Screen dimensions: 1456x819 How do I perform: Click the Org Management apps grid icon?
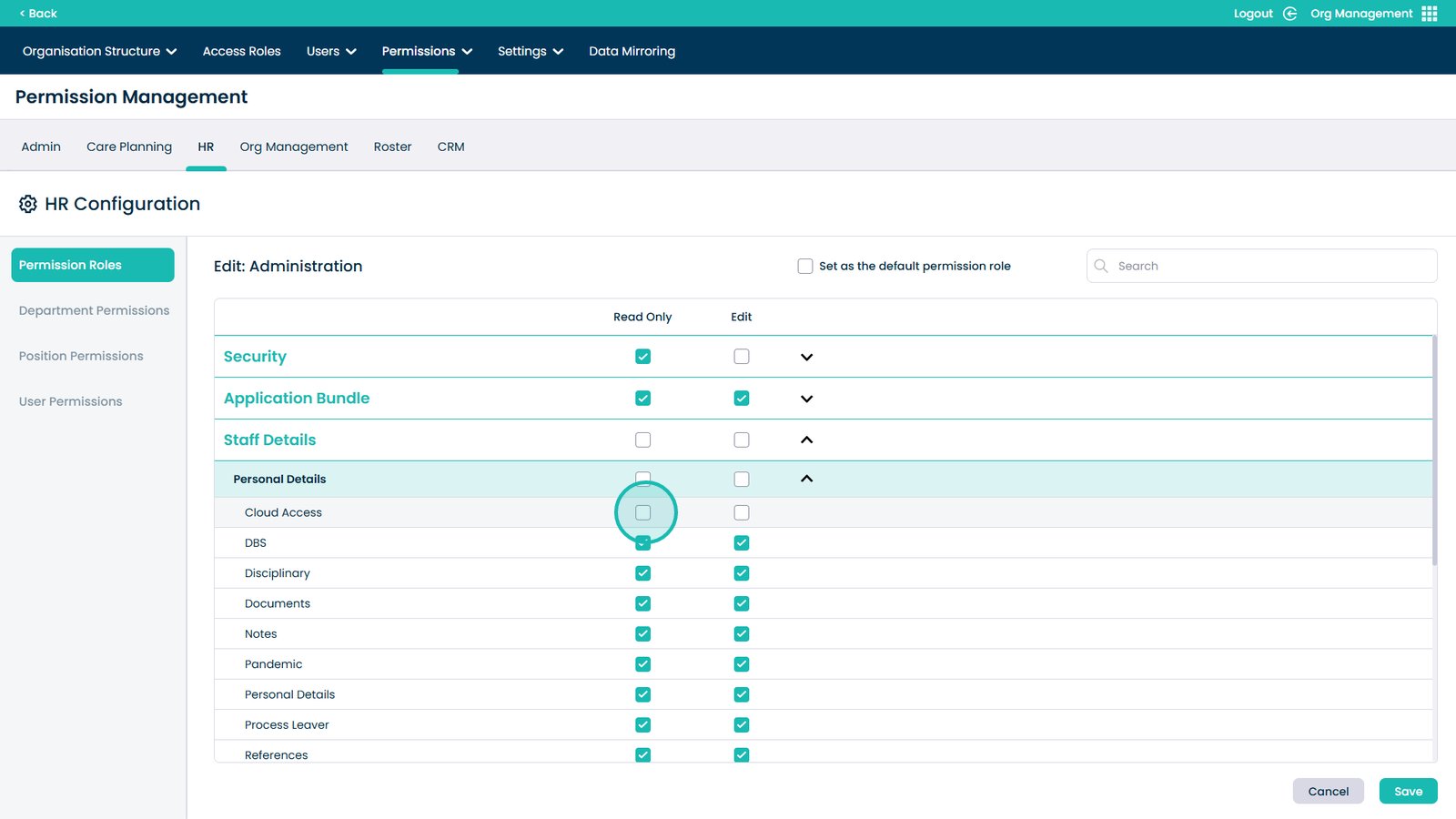pos(1430,14)
